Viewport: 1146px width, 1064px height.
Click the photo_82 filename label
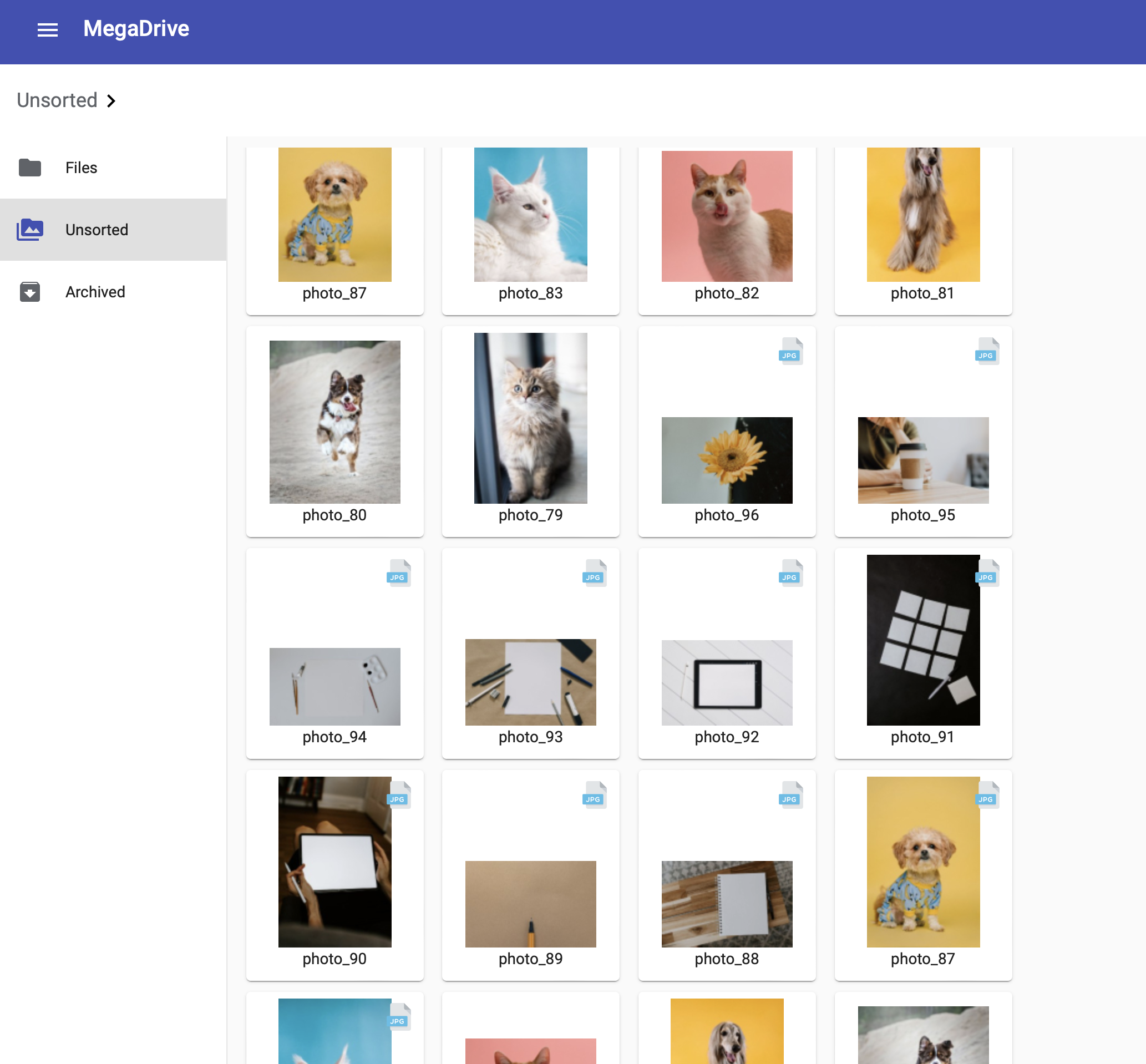pyautogui.click(x=727, y=293)
